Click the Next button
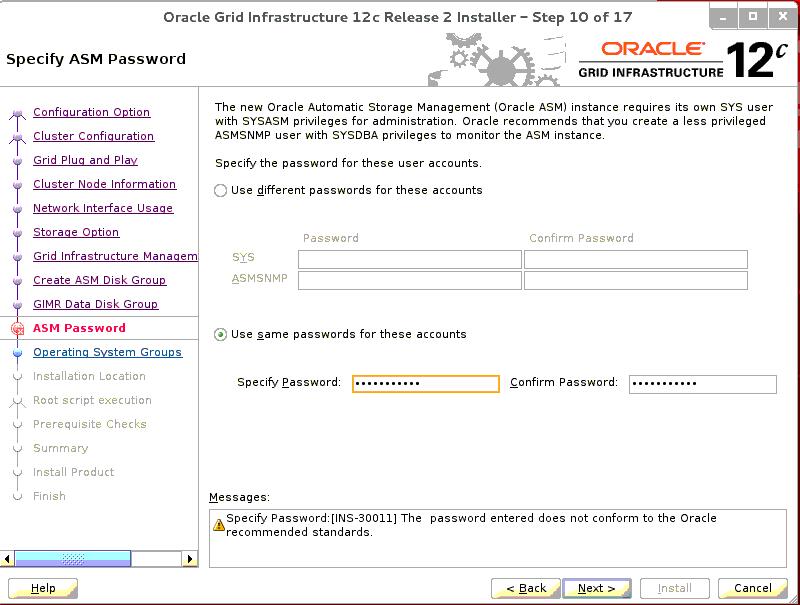The image size is (800, 605). tap(596, 588)
